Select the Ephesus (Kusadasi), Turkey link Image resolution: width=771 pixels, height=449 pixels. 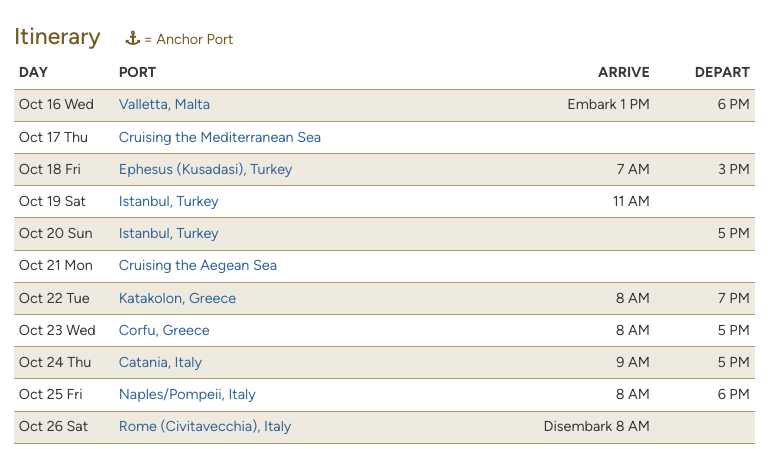[205, 169]
